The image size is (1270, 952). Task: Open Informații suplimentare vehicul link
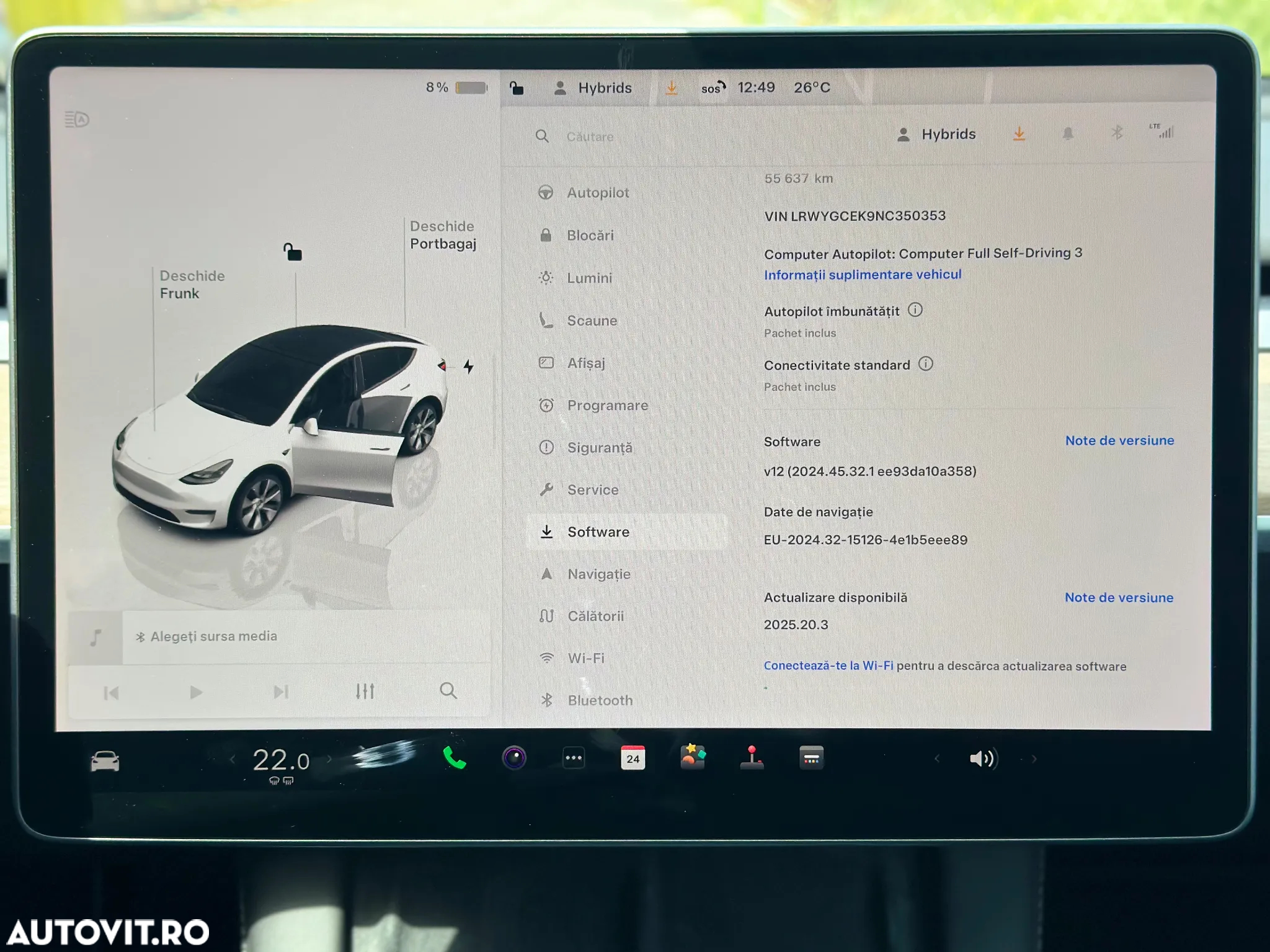point(863,275)
